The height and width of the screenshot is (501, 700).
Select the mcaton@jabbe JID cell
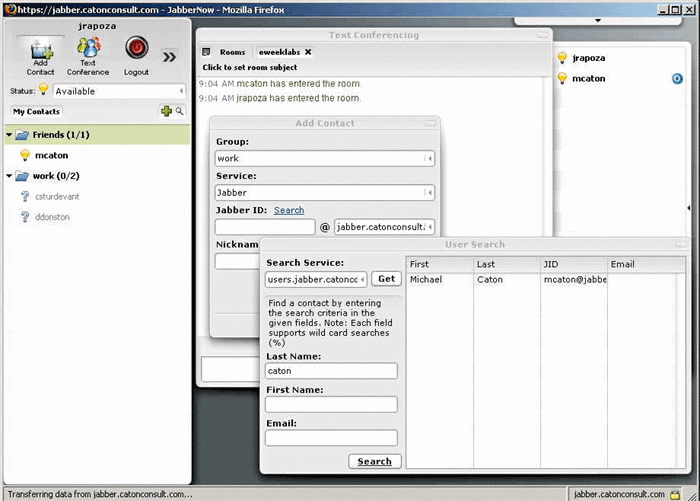(x=574, y=280)
